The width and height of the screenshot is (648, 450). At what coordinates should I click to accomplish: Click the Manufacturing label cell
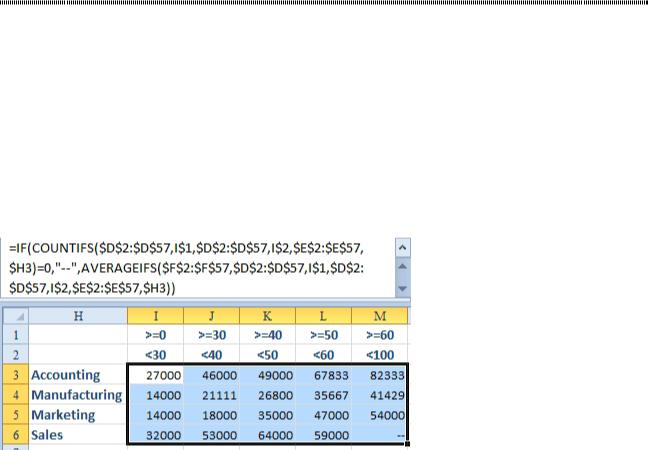pyautogui.click(x=78, y=395)
